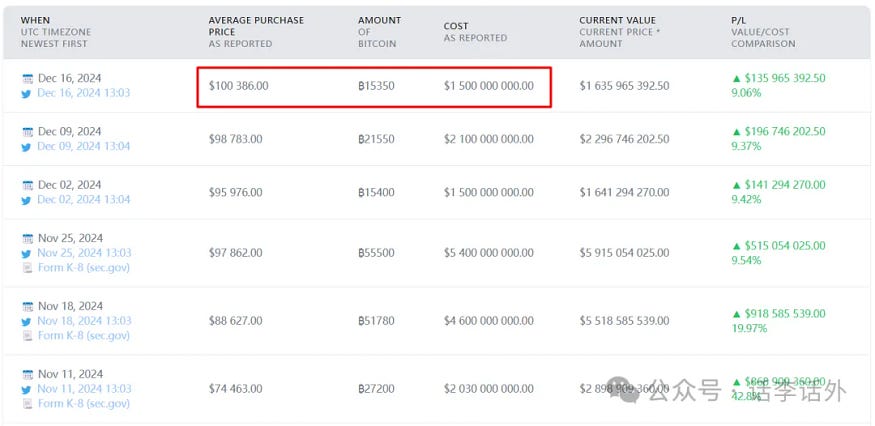Click the P/L column header
Screen dimensions: 875x426
click(x=738, y=20)
